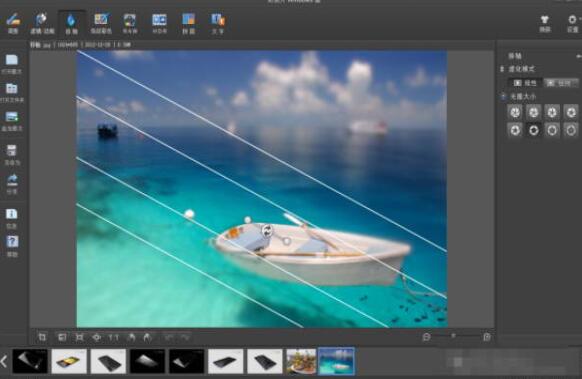Screen dimensions: 582x379
Task: Rotate the image right with the bottom toolbar icon
Action: [x=147, y=337]
